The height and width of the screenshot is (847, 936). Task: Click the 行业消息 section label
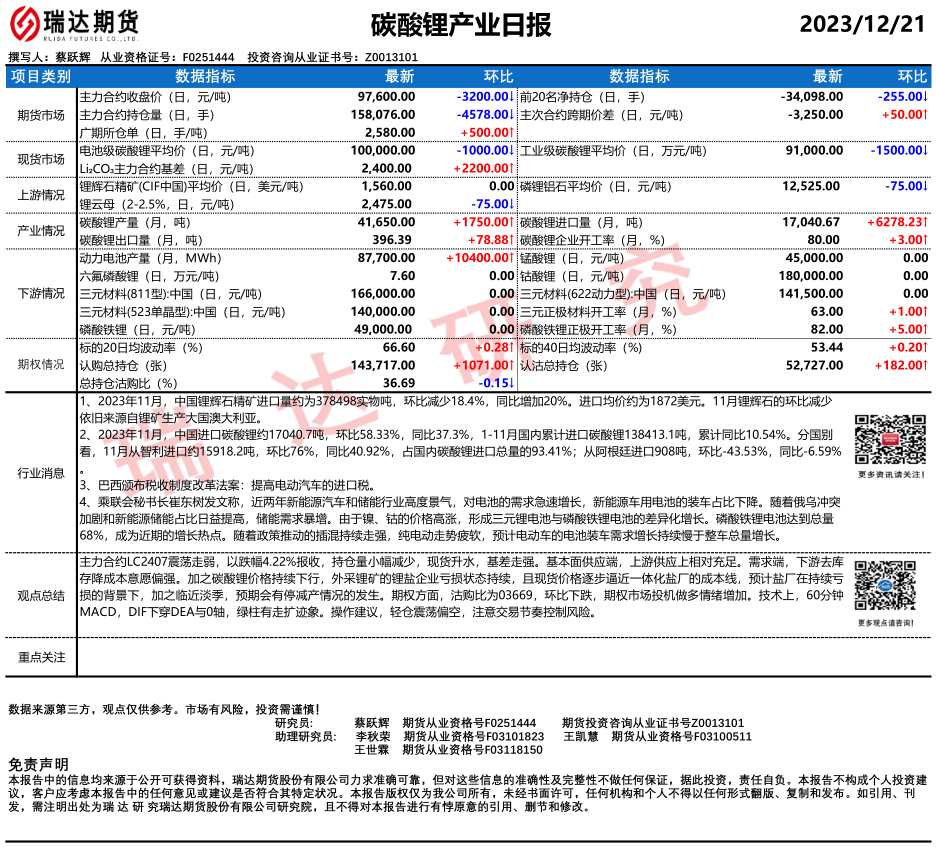click(41, 471)
